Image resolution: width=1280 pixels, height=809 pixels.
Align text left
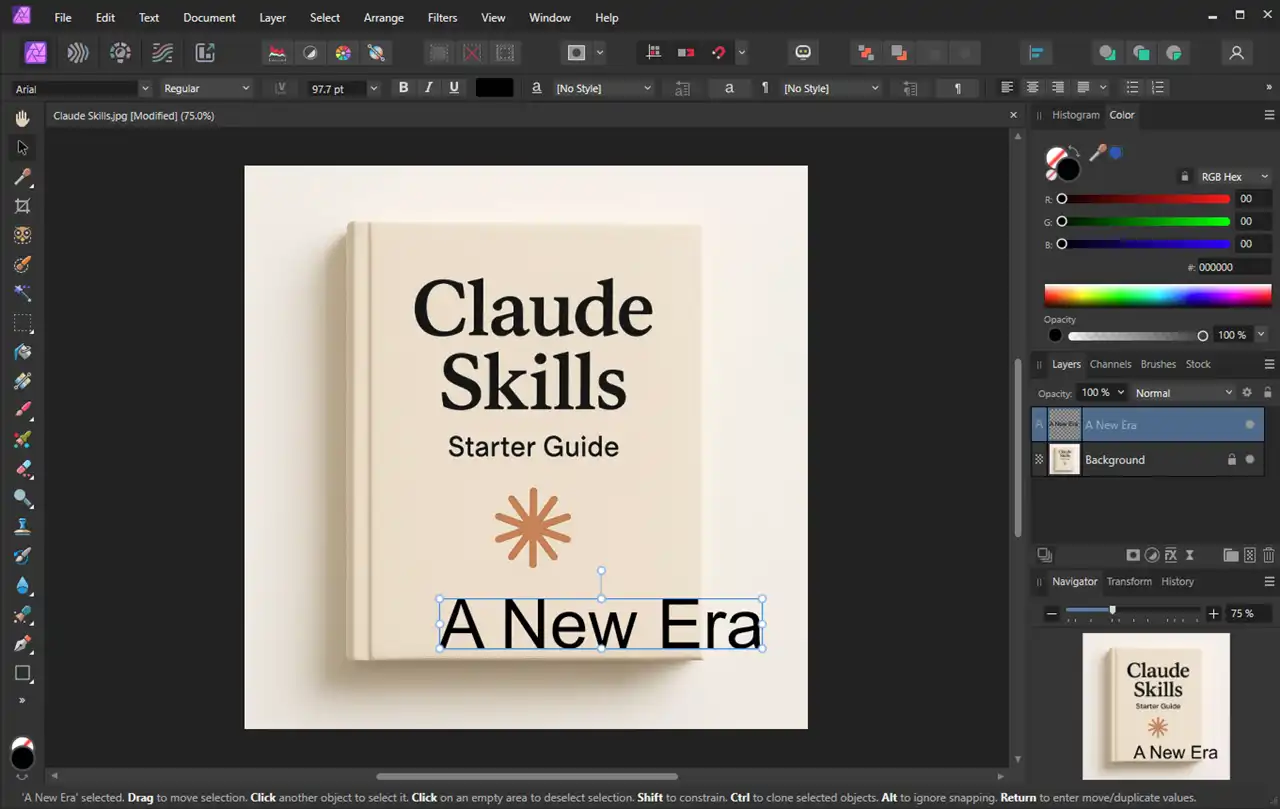[1008, 88]
